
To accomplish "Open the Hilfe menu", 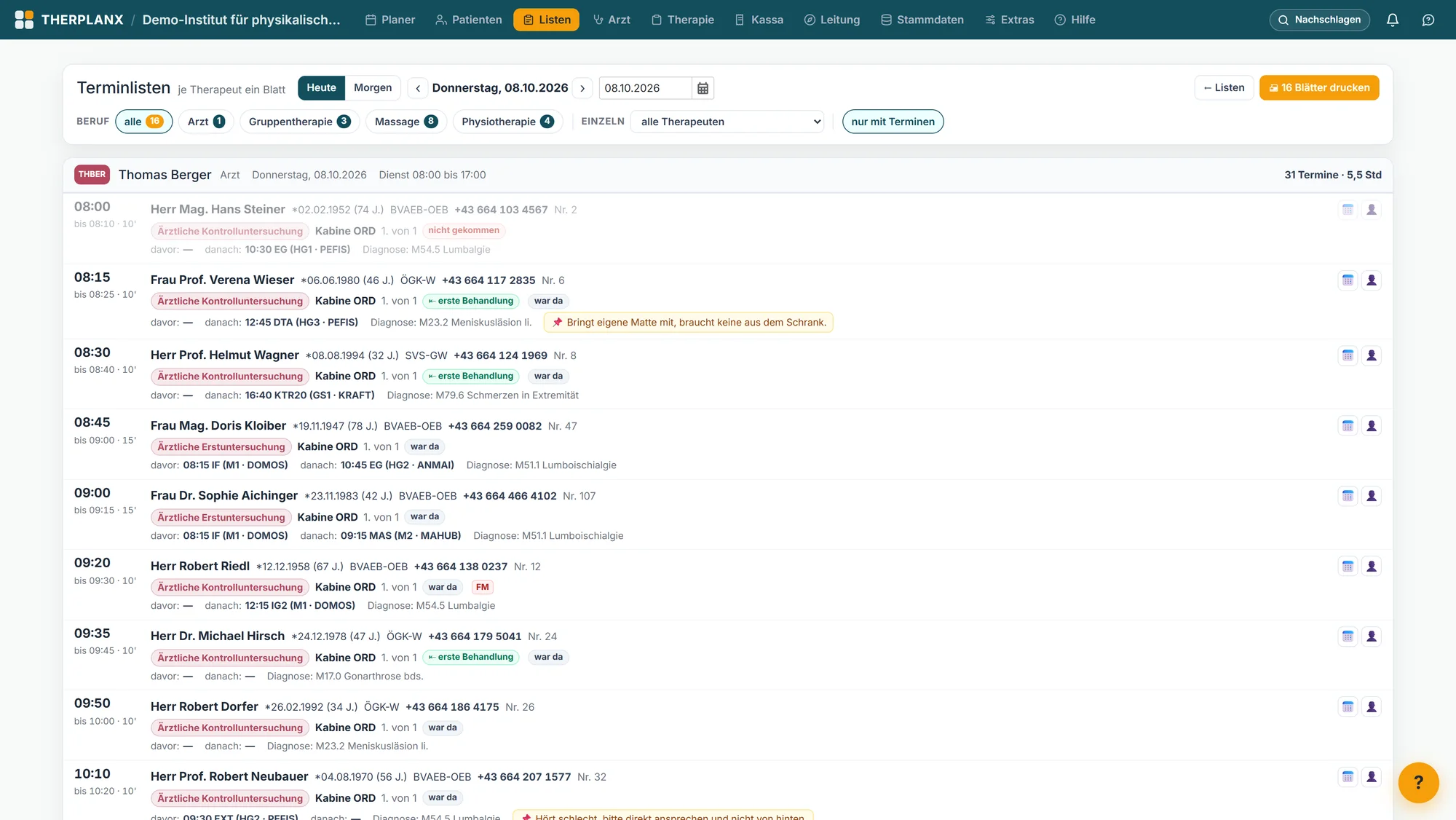I will tap(1075, 20).
